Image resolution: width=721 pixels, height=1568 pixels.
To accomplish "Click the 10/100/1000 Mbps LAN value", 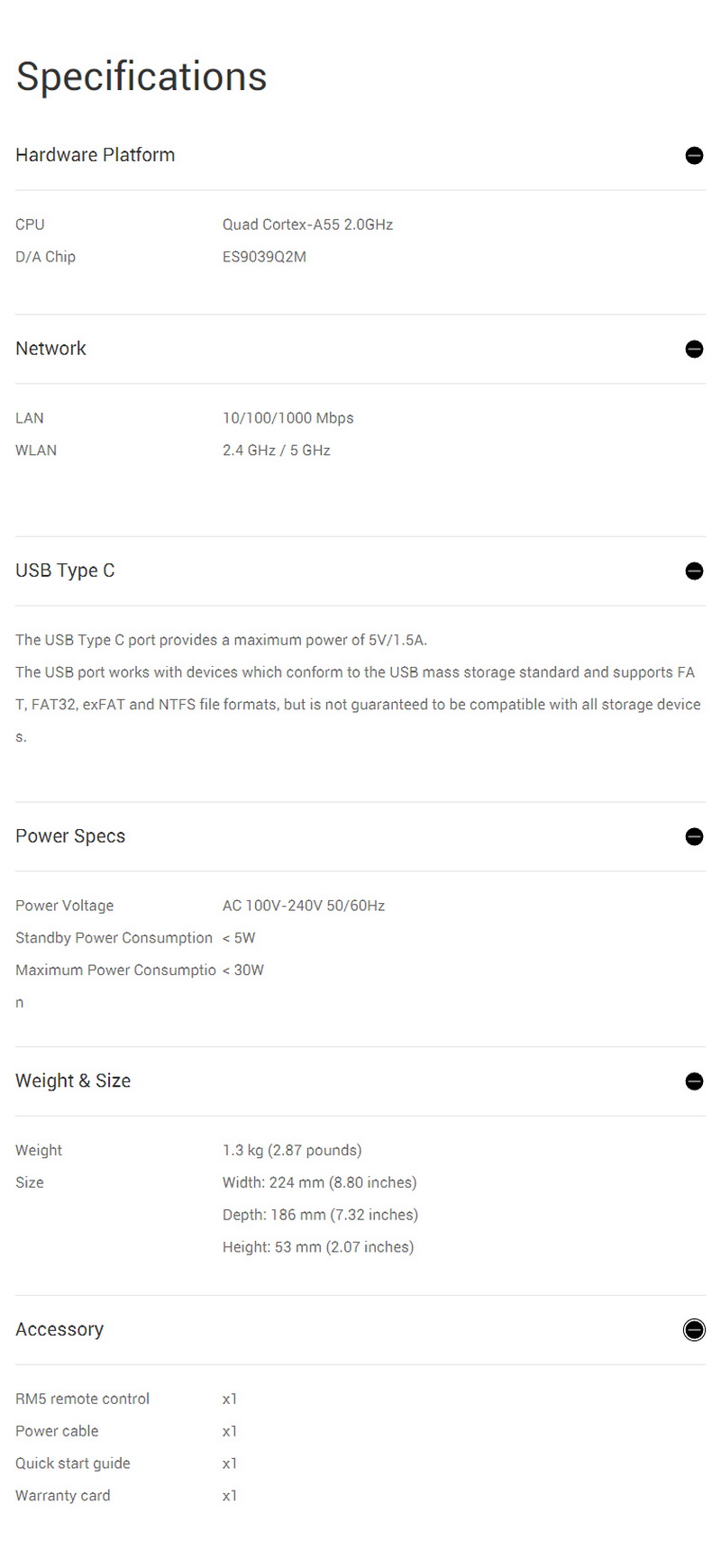I will (287, 418).
